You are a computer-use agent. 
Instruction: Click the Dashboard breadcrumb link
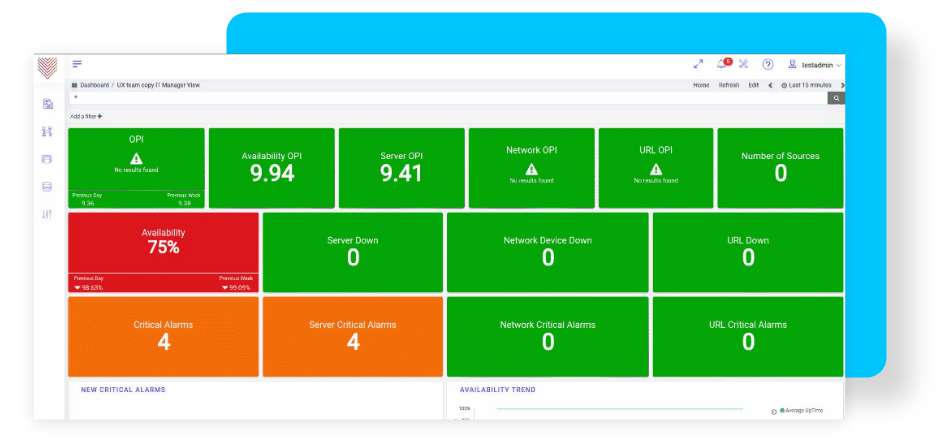click(94, 85)
